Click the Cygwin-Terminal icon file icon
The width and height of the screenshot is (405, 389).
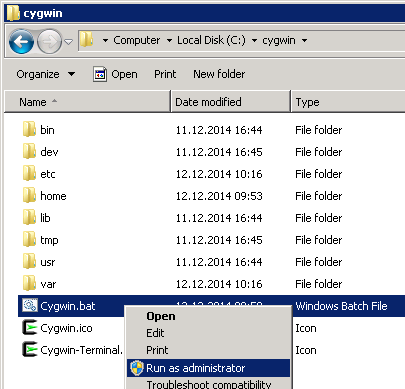click(30, 349)
